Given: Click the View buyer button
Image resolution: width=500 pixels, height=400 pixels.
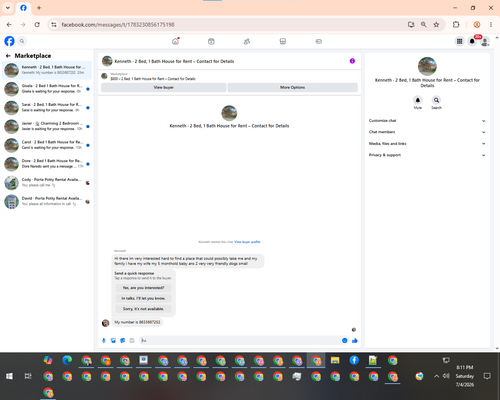Looking at the screenshot, I should tap(164, 87).
